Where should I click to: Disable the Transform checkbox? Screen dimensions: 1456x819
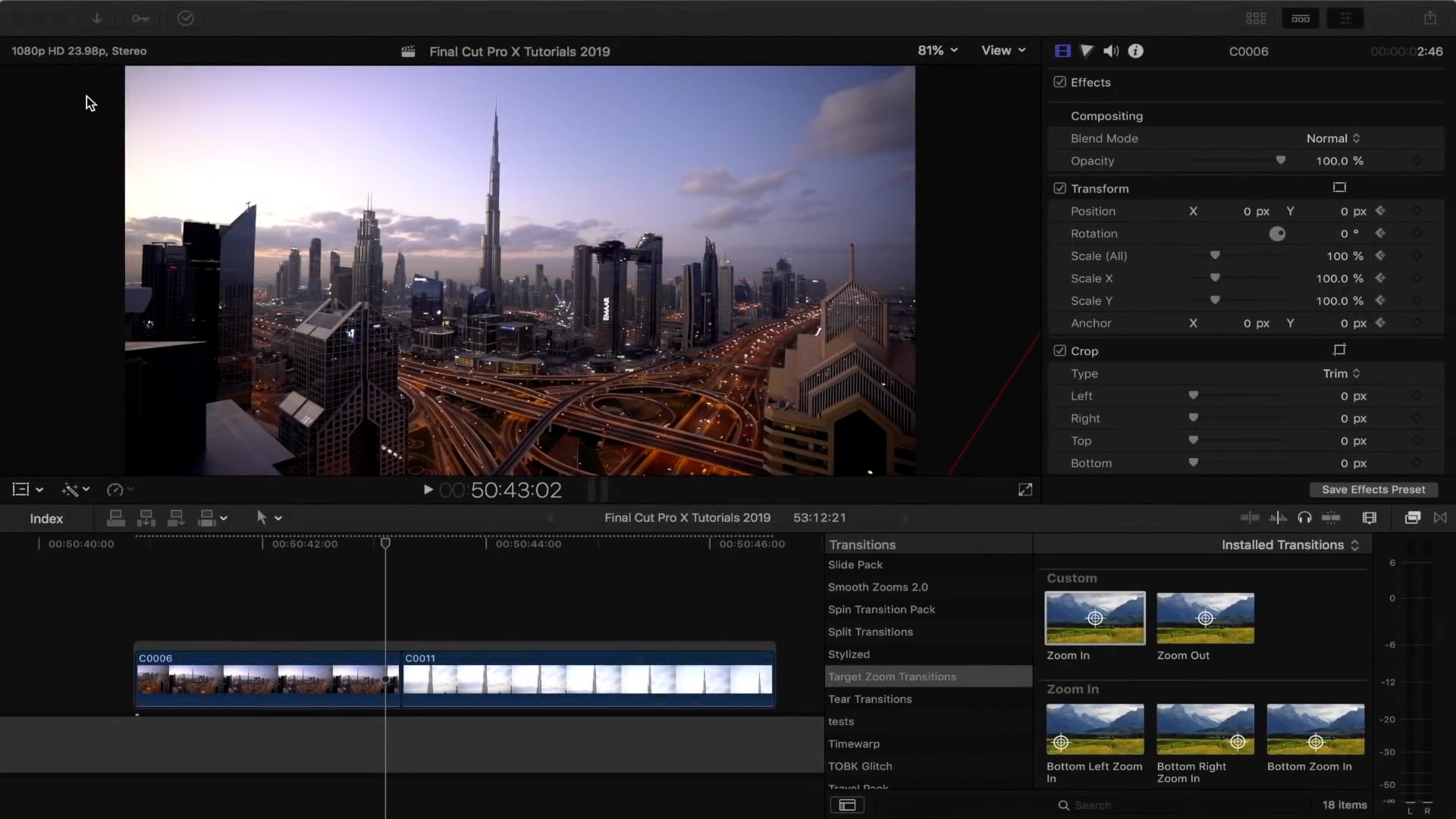click(1060, 188)
